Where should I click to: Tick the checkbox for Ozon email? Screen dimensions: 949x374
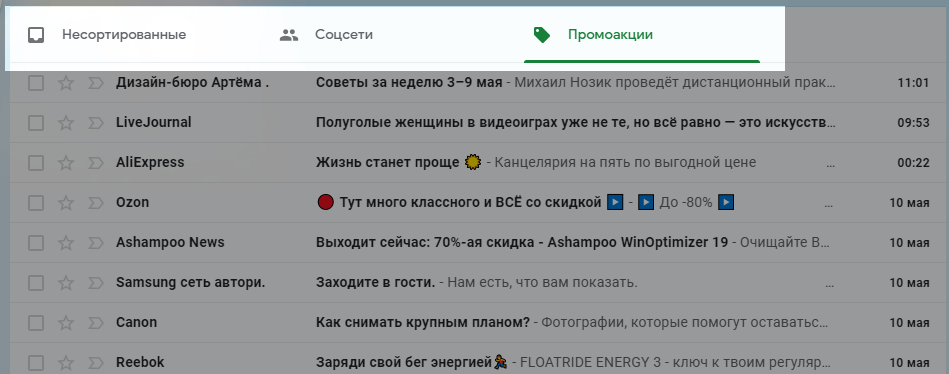[36, 203]
